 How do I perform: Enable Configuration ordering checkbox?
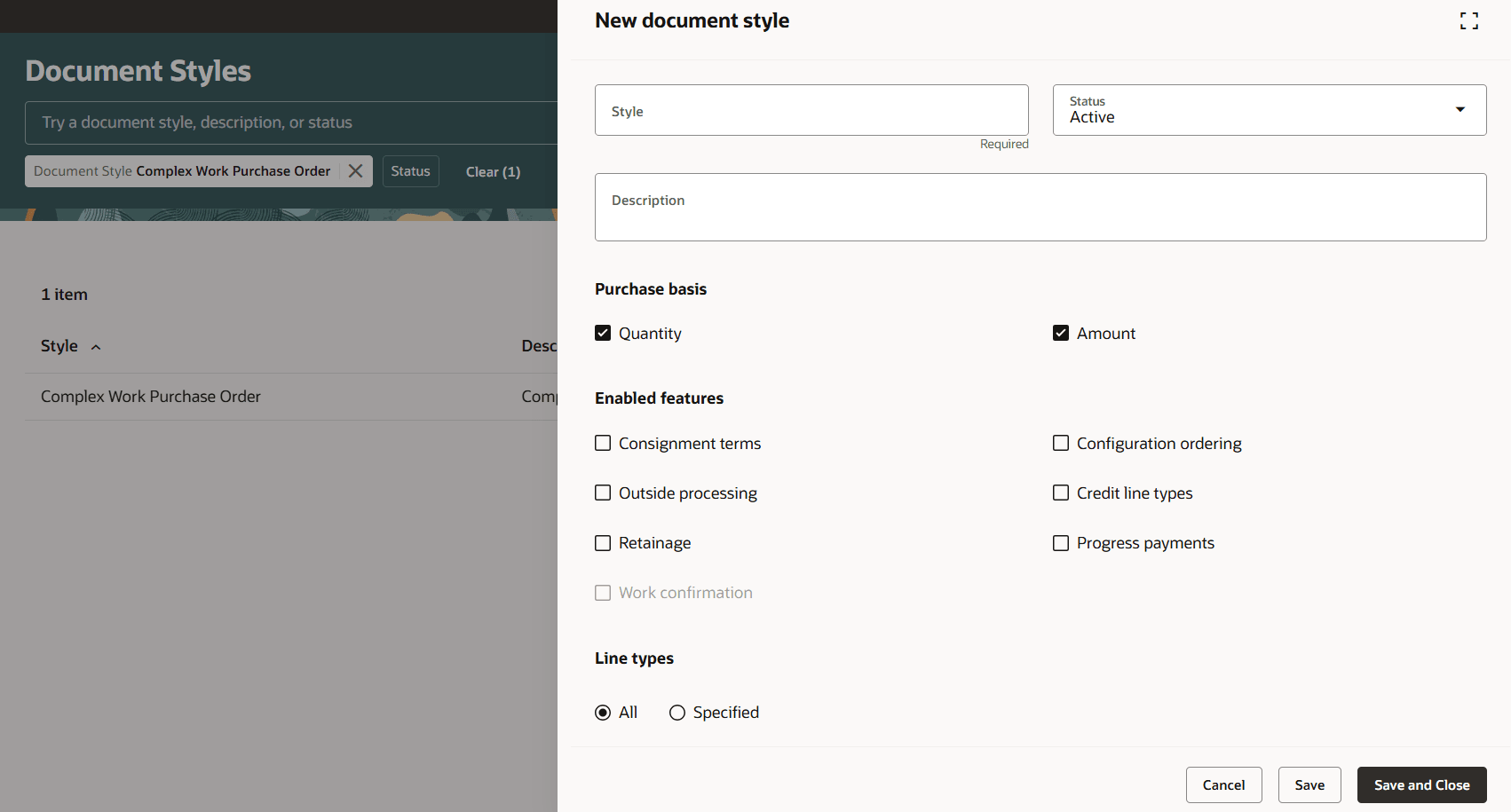[1061, 444]
